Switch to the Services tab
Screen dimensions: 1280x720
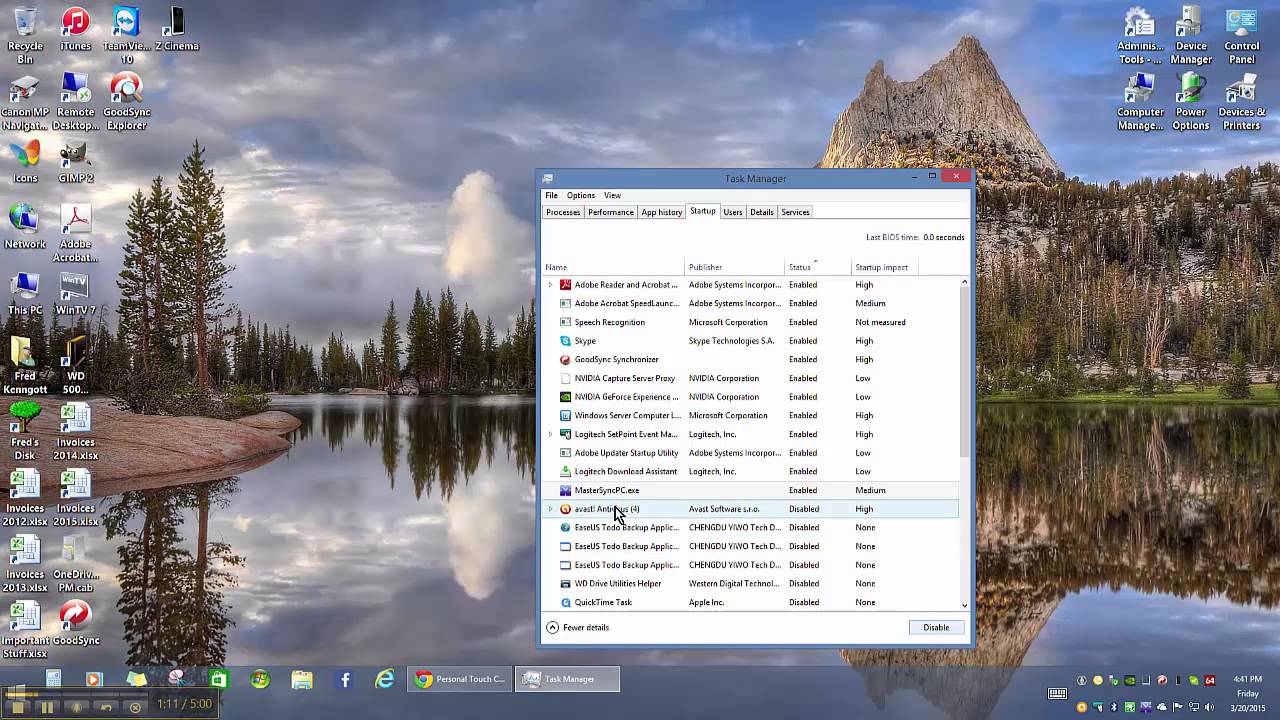pos(796,212)
